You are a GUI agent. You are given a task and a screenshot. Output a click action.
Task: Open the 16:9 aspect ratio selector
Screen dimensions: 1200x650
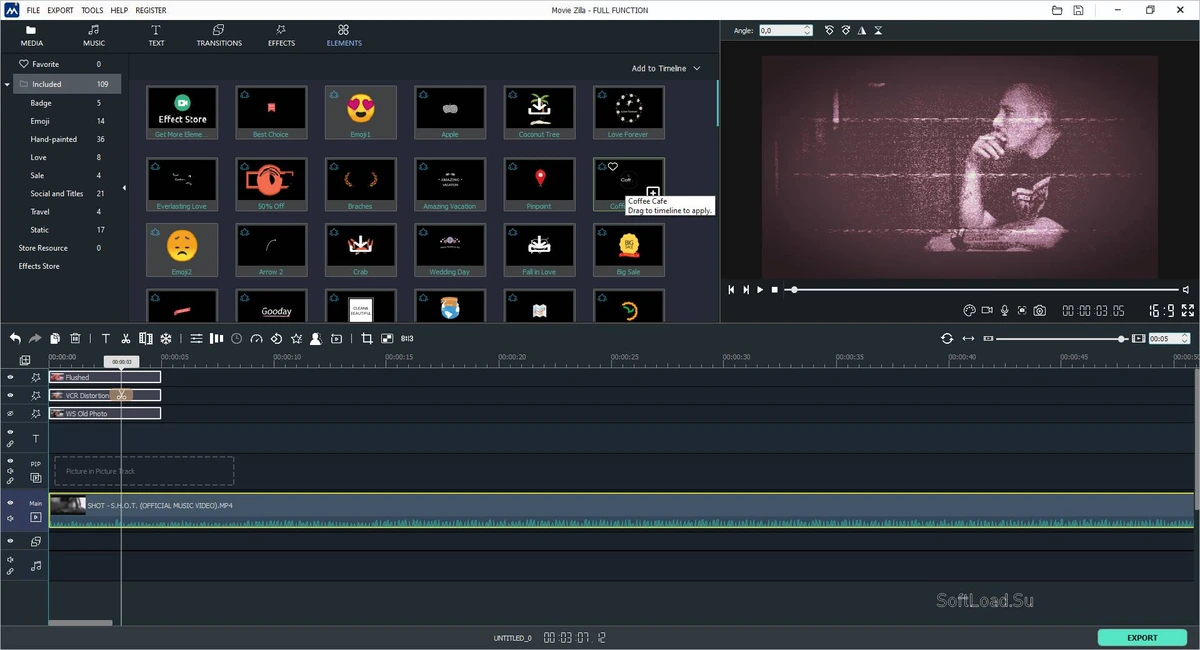pos(1161,311)
